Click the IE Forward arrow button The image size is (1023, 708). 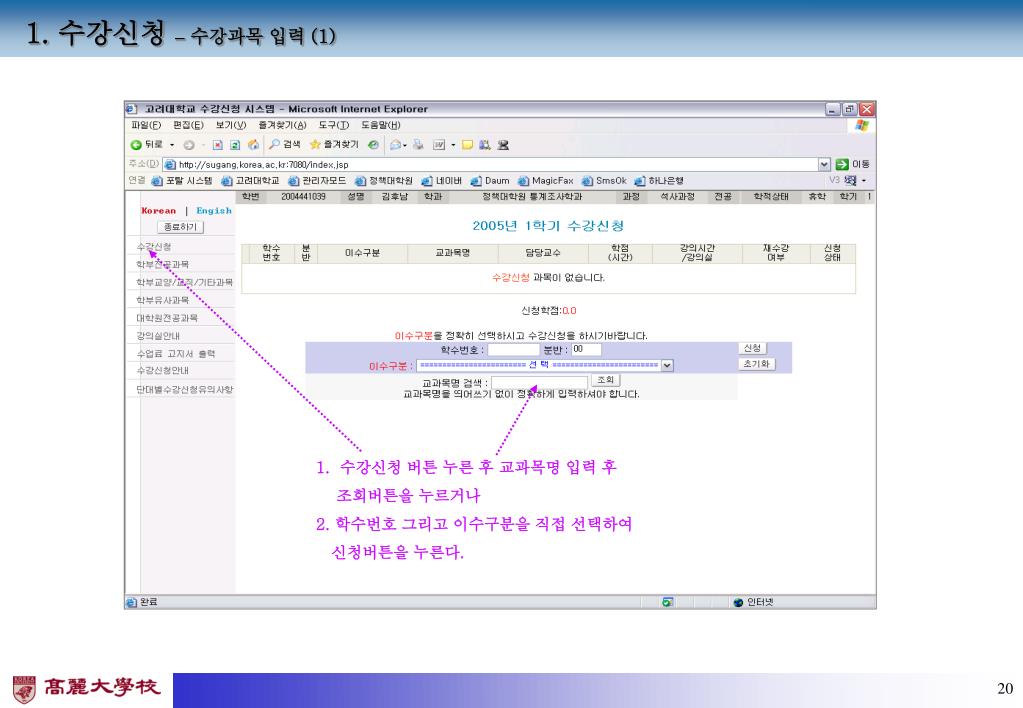click(189, 145)
